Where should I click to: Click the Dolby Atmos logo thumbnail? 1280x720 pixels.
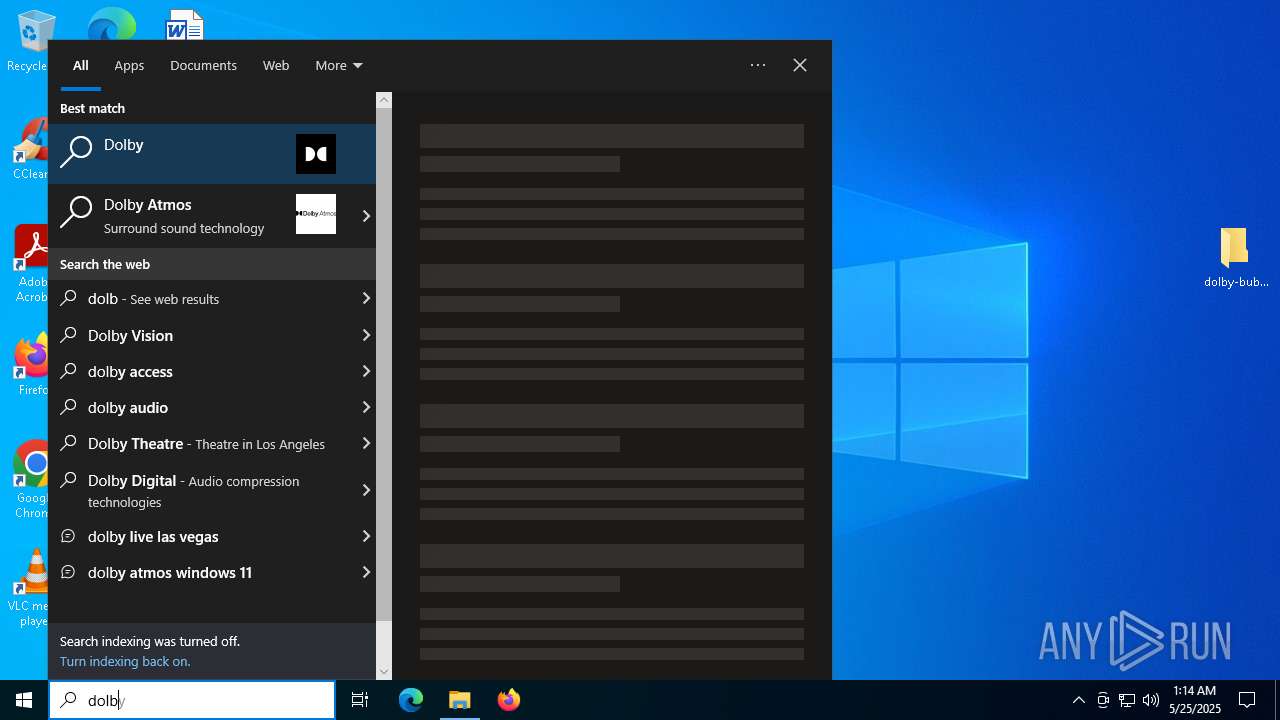click(x=316, y=214)
